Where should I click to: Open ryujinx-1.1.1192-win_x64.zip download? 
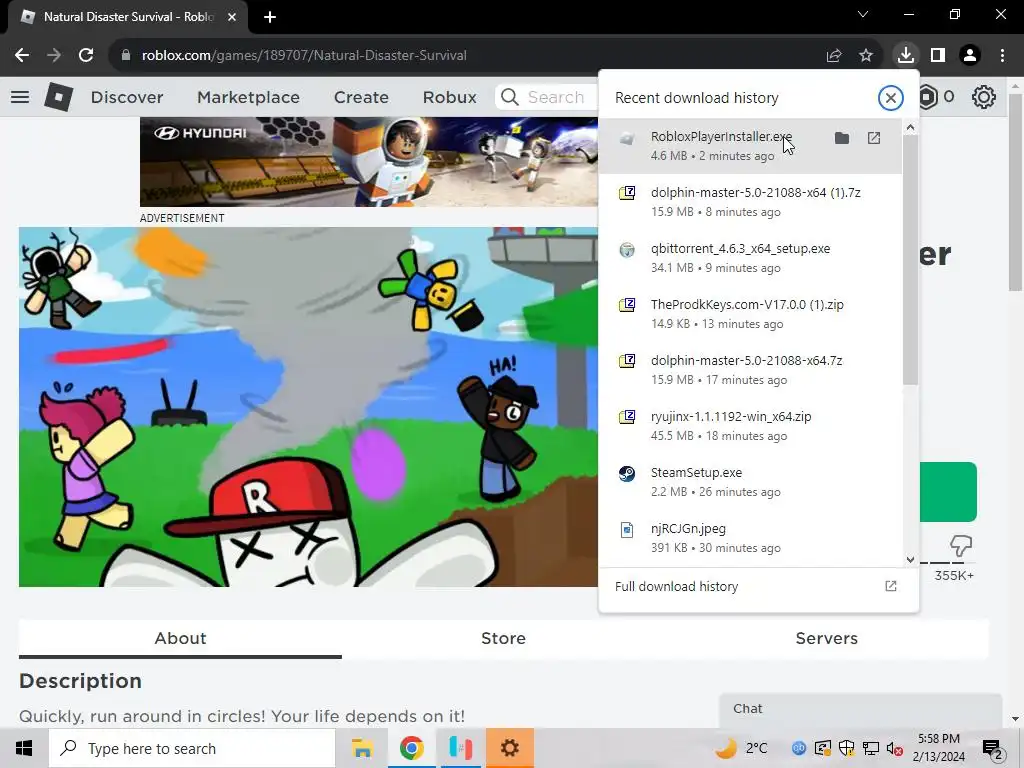click(x=750, y=426)
